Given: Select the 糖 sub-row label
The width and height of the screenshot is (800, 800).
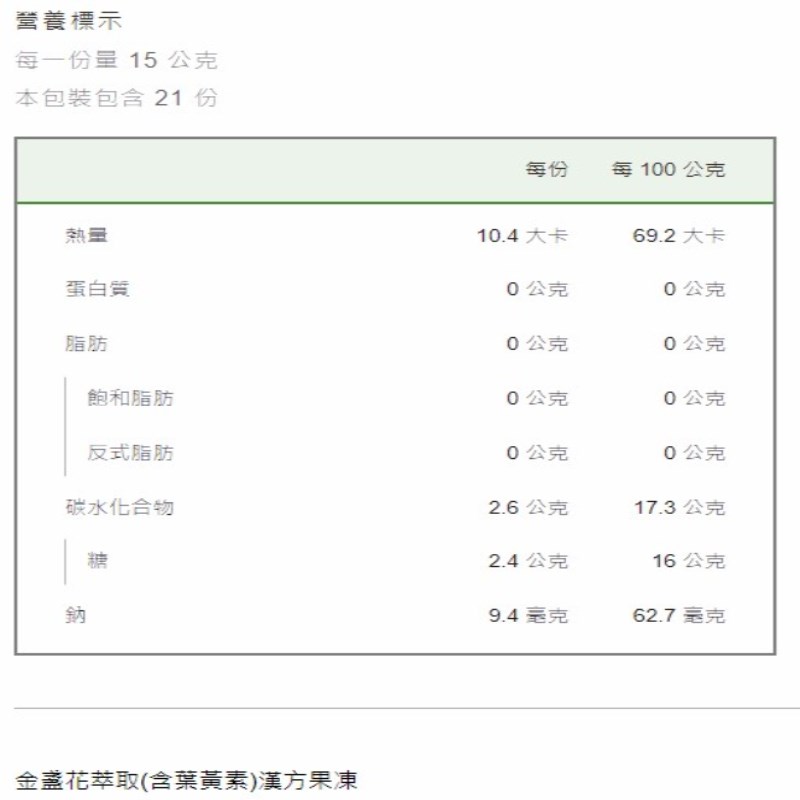Looking at the screenshot, I should click(x=97, y=561).
